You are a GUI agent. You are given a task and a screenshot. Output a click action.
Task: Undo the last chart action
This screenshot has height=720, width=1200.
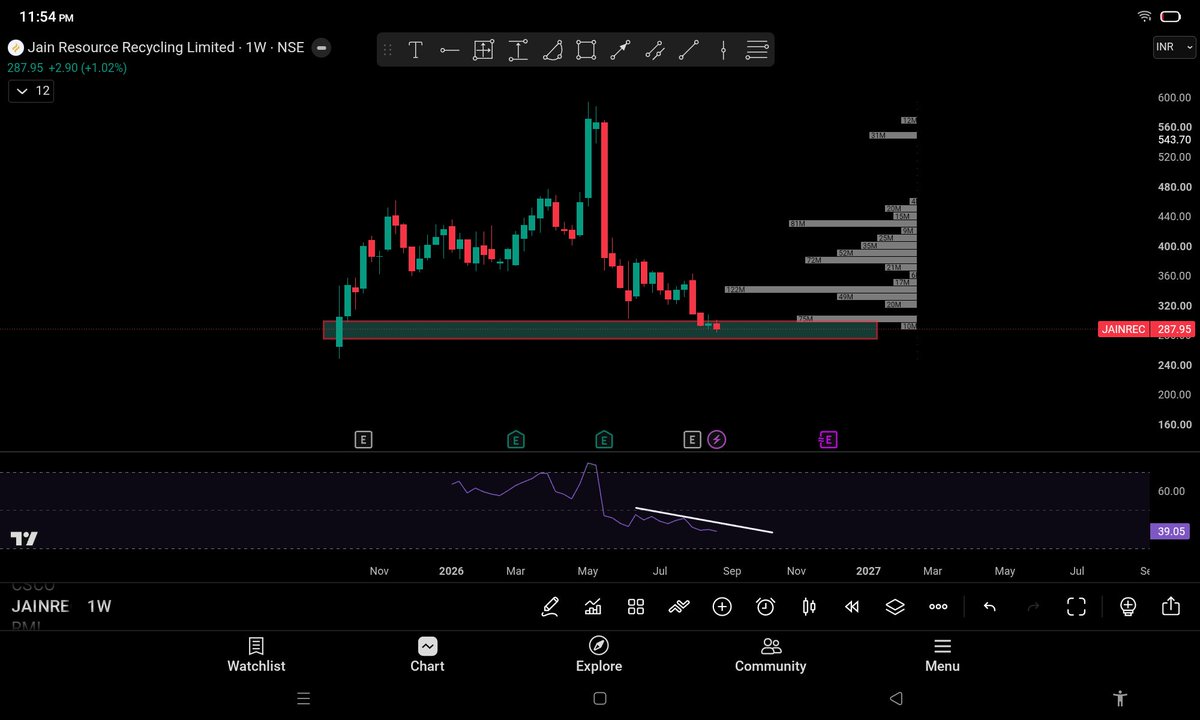coord(989,606)
